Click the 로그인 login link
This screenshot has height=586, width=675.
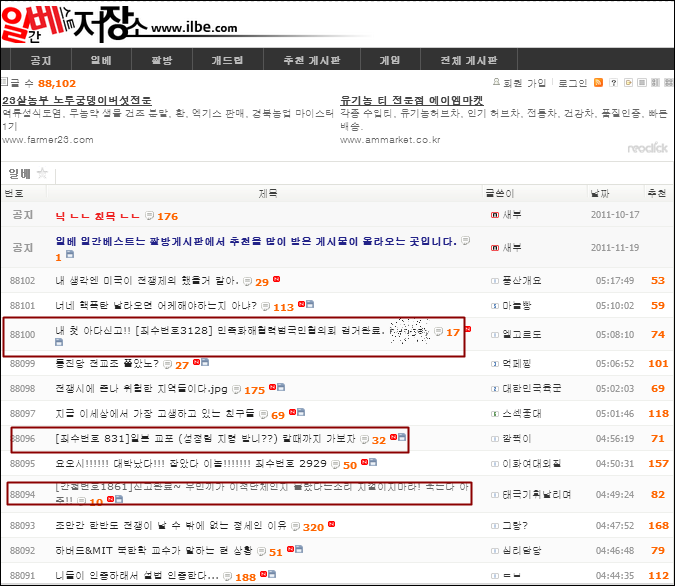click(573, 83)
